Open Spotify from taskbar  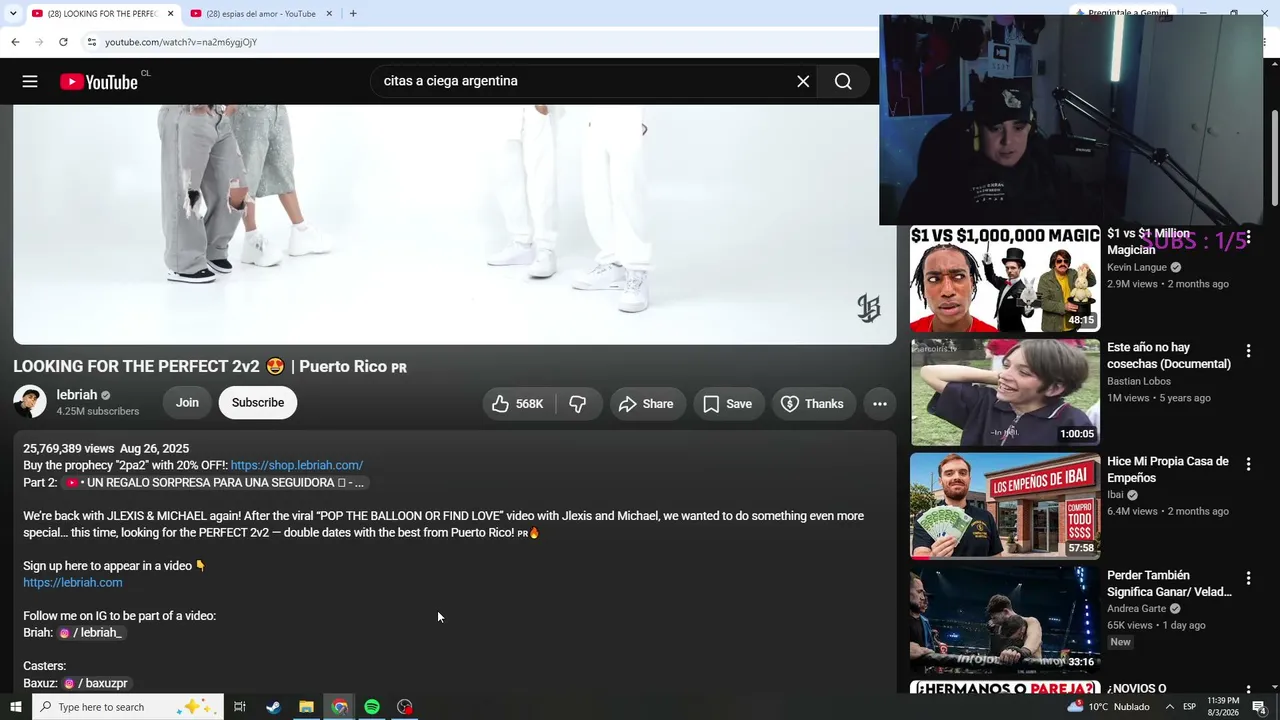(372, 707)
